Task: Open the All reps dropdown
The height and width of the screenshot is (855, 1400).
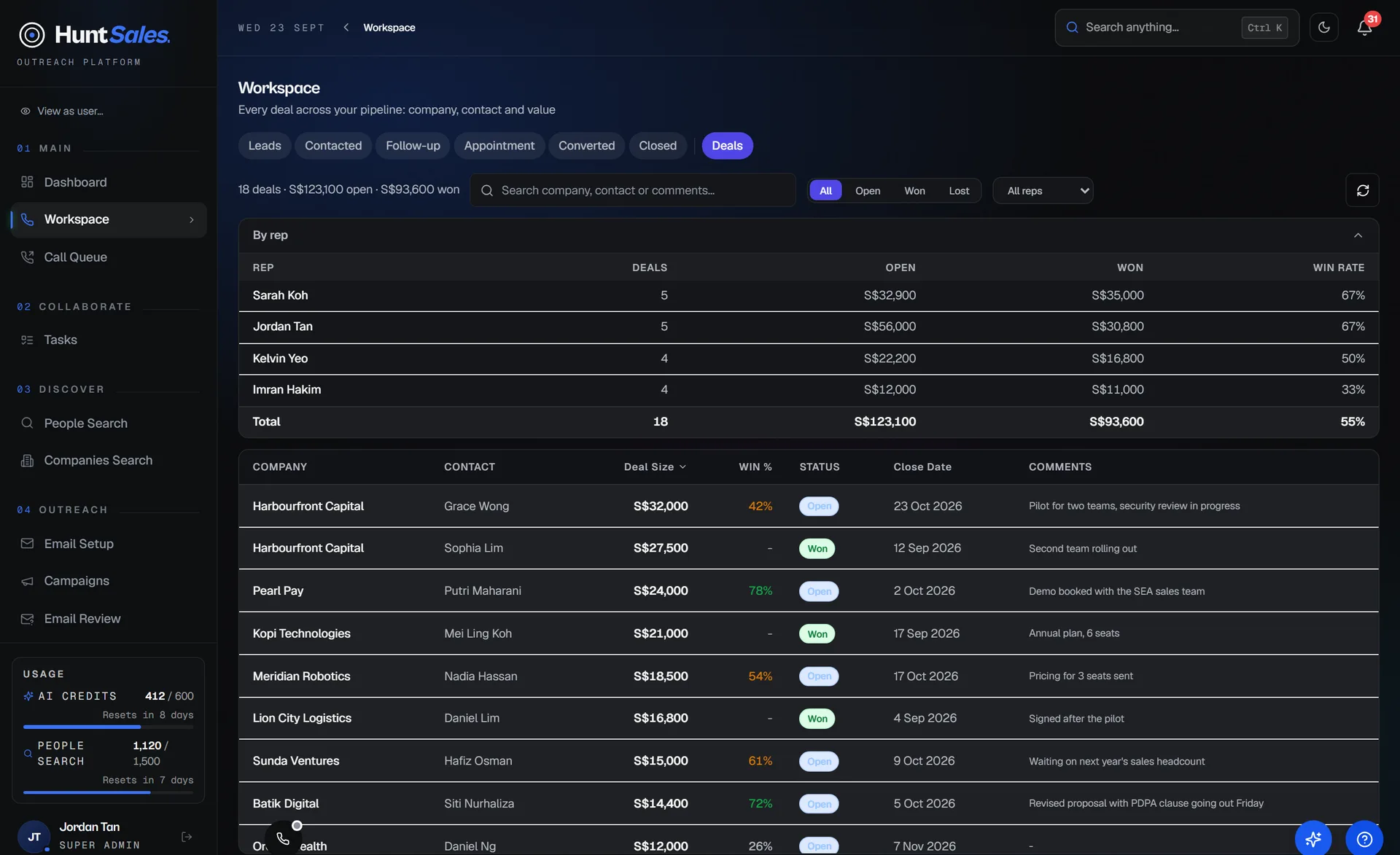Action: (1043, 191)
